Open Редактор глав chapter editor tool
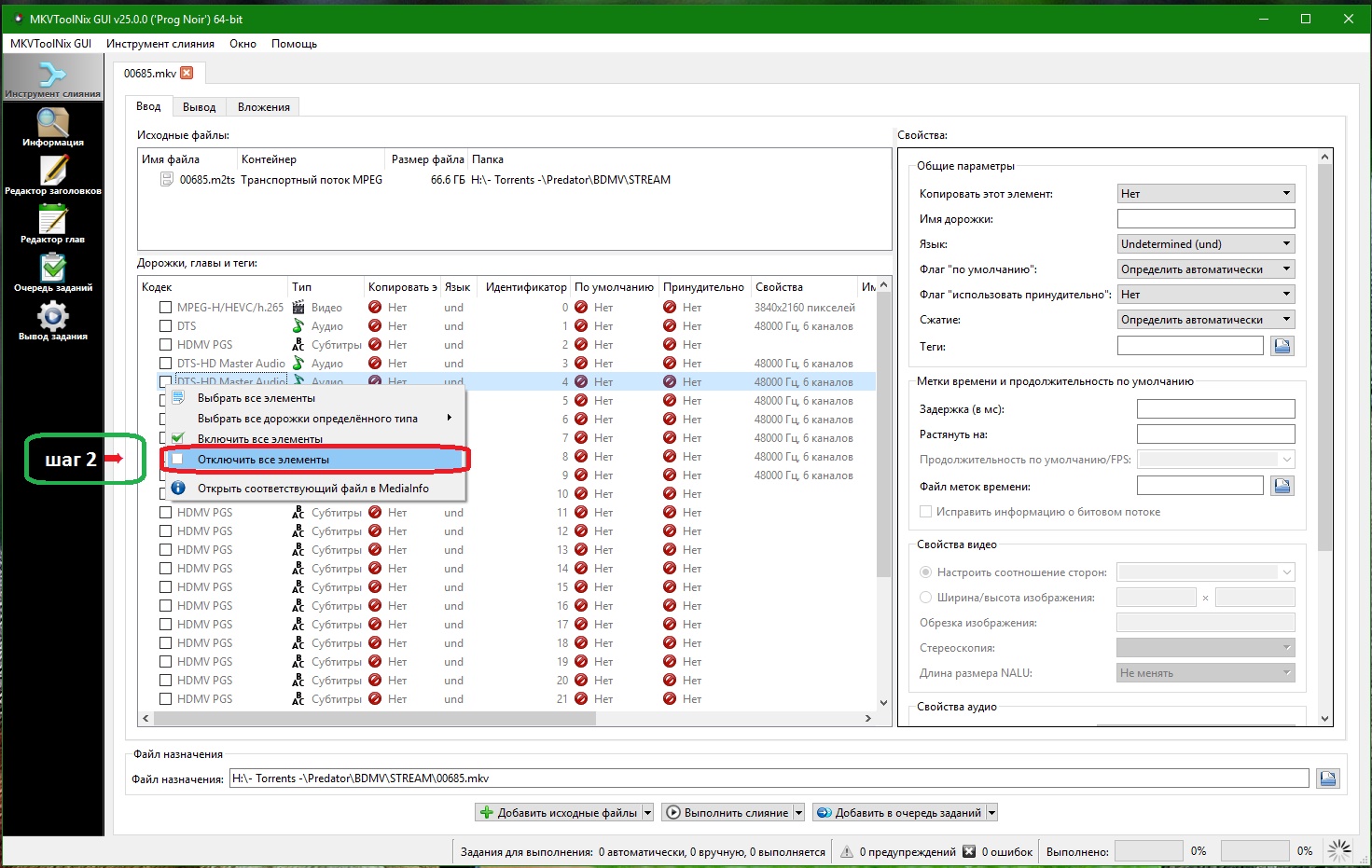The width and height of the screenshot is (1372, 868). click(53, 224)
